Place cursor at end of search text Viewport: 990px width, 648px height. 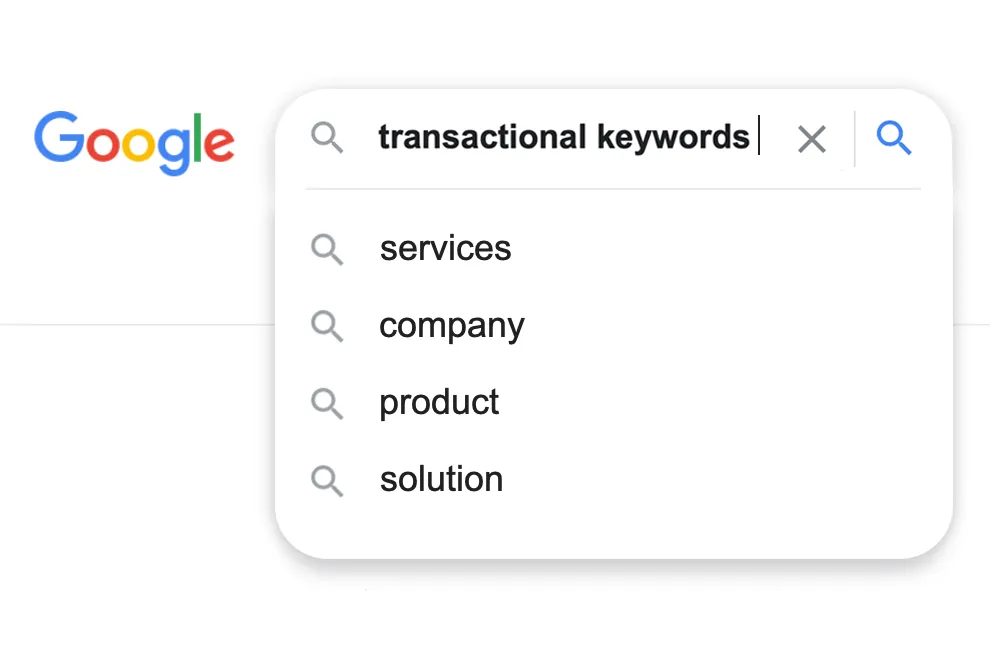(x=758, y=137)
